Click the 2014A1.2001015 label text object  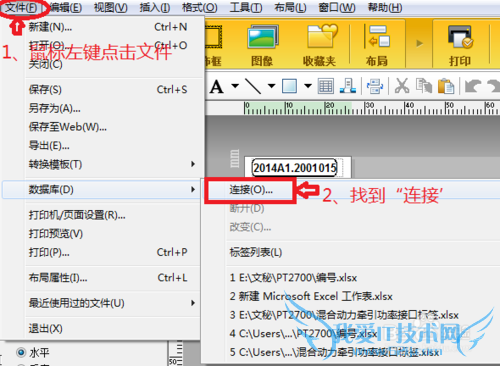pos(295,168)
